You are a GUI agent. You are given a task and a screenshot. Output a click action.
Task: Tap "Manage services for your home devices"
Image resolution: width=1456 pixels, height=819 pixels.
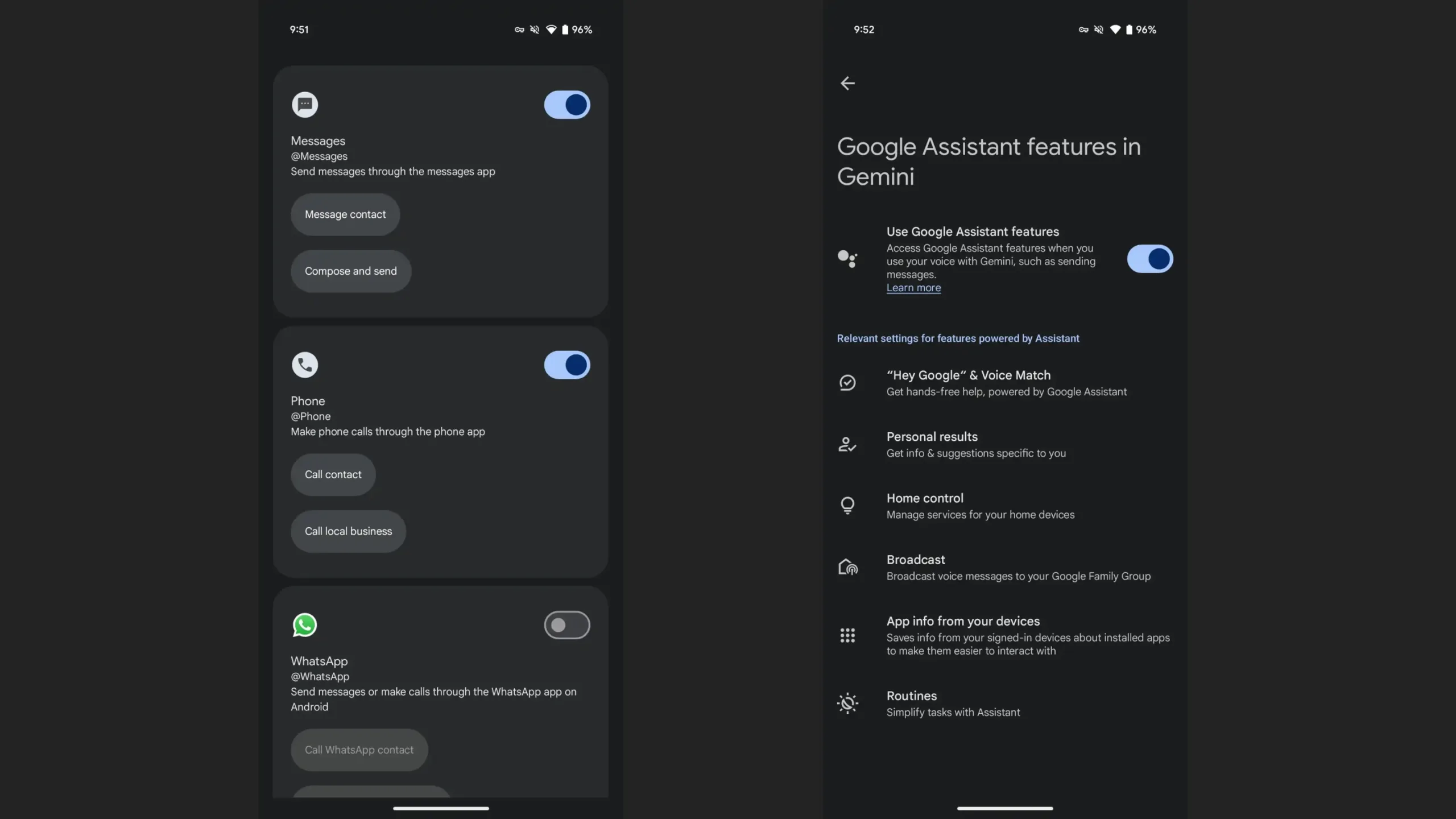981,515
